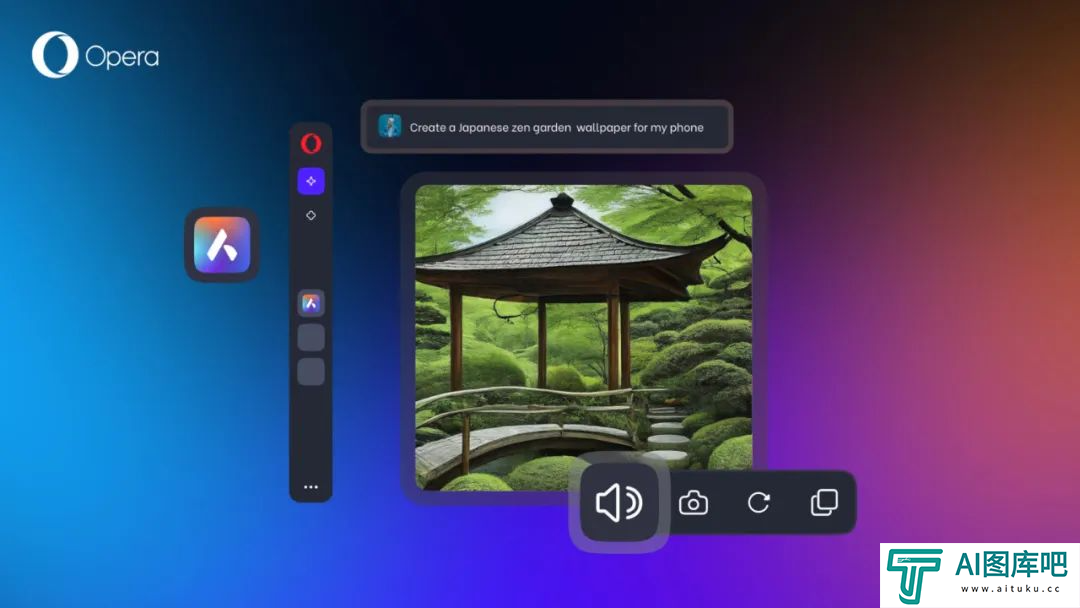Click the zen garden prompt text field
1080x608 pixels.
pos(547,127)
